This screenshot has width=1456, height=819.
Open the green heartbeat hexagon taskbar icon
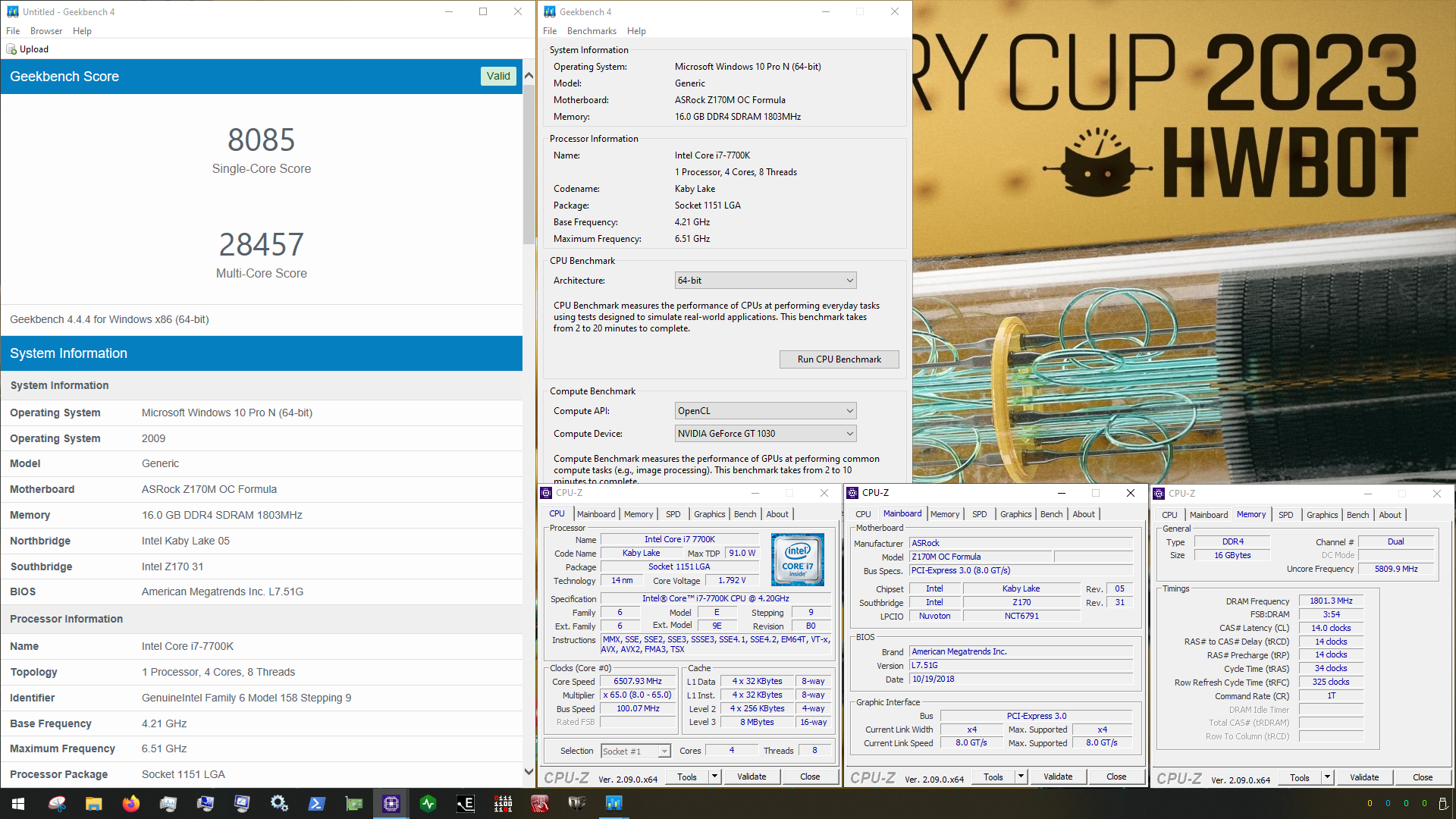coord(428,804)
